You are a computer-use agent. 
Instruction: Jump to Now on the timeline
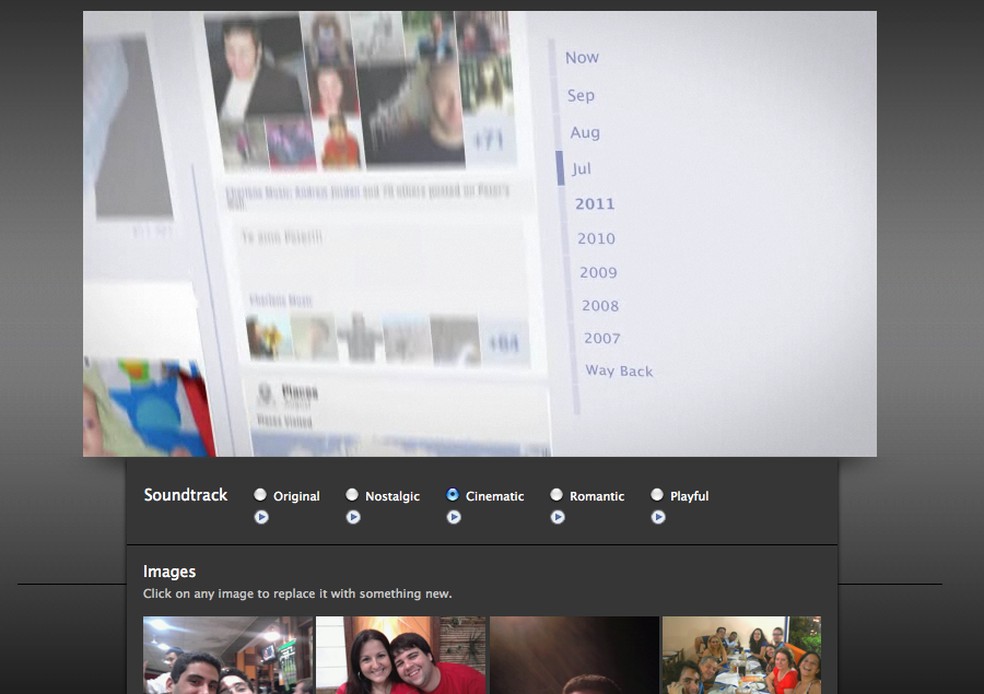[x=582, y=57]
